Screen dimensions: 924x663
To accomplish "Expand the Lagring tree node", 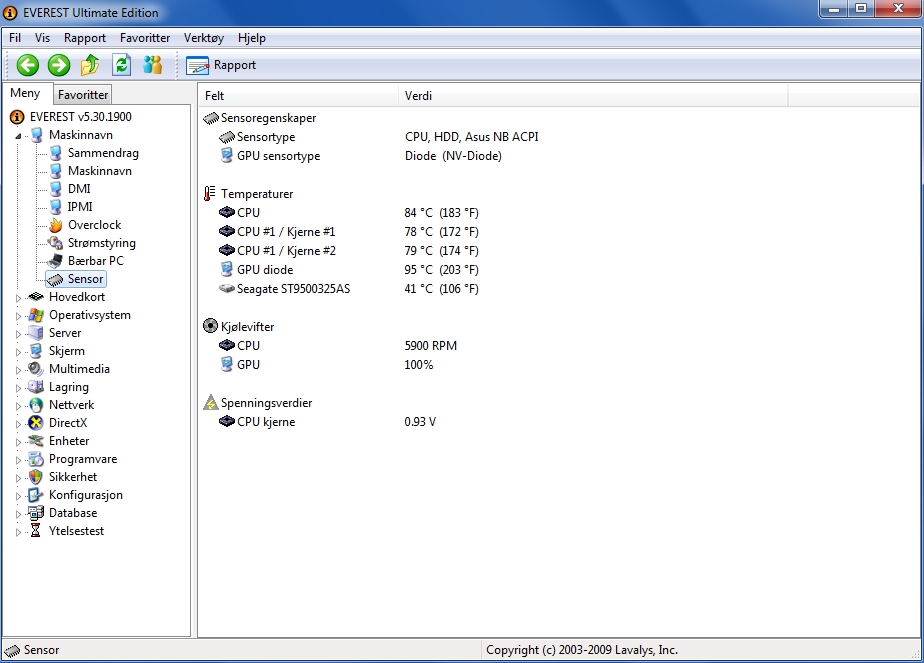I will click(18, 388).
